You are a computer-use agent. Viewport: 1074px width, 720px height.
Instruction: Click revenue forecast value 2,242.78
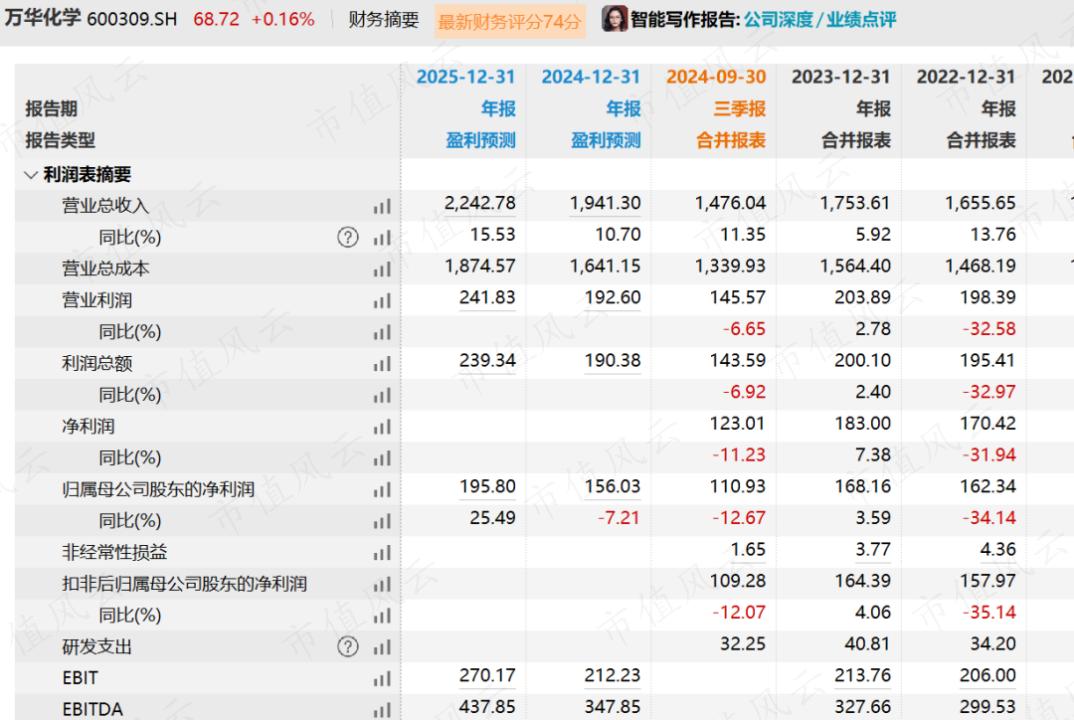coord(479,203)
